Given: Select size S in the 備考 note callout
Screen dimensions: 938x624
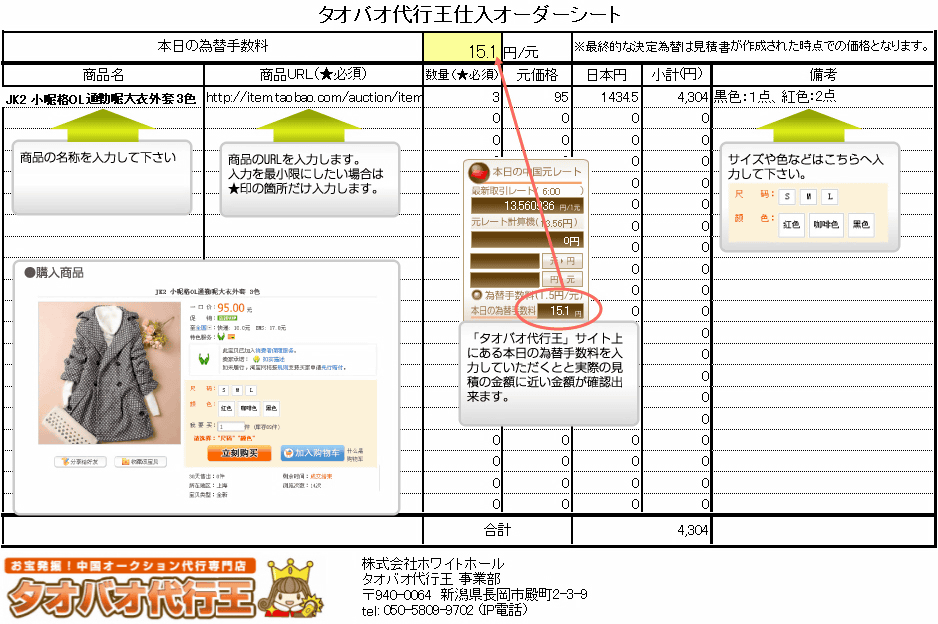Looking at the screenshot, I should click(787, 196).
